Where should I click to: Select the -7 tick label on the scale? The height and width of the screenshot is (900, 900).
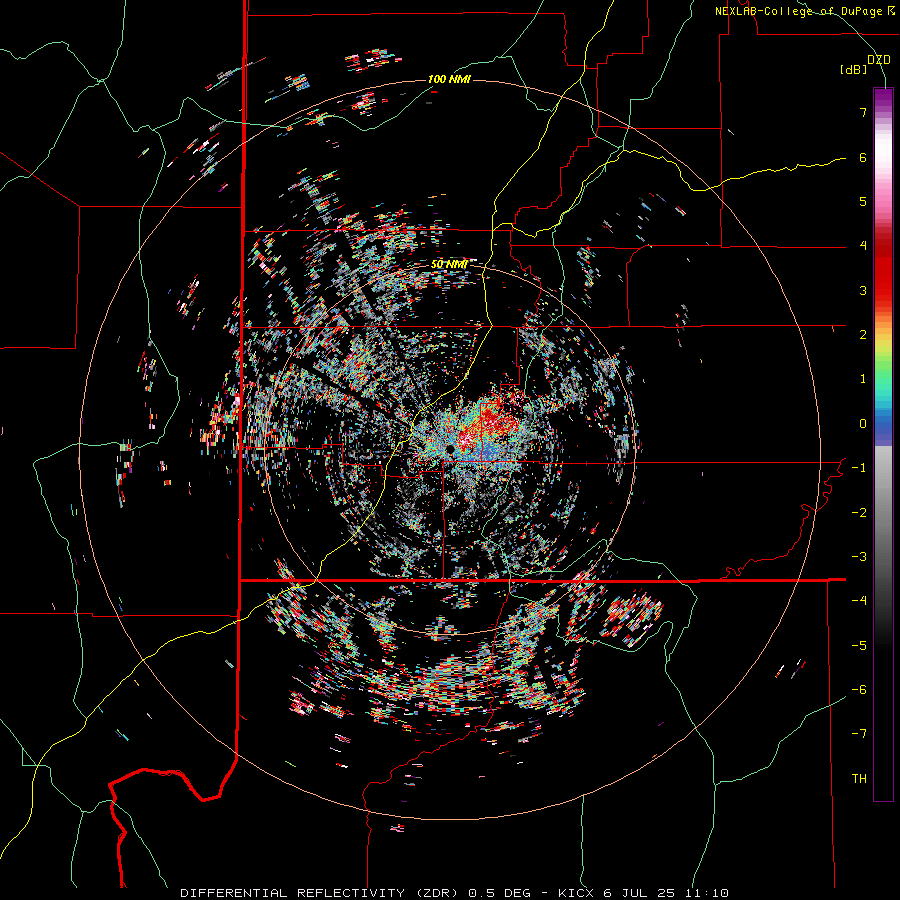click(x=859, y=734)
